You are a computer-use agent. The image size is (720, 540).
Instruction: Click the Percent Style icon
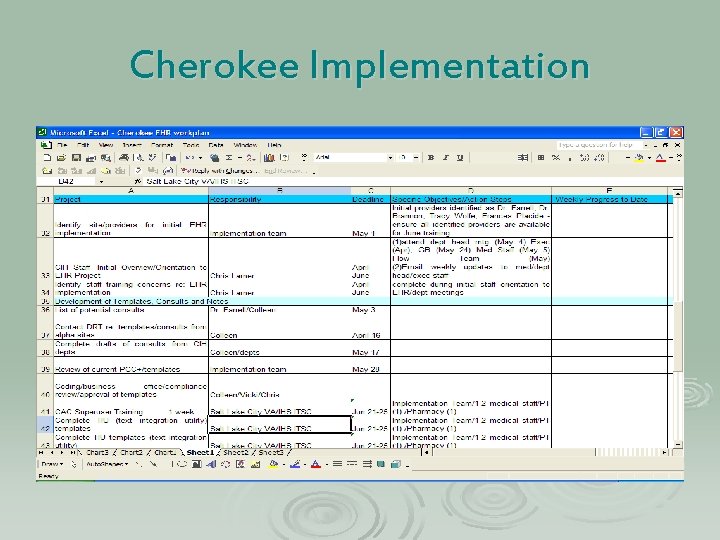pos(556,158)
